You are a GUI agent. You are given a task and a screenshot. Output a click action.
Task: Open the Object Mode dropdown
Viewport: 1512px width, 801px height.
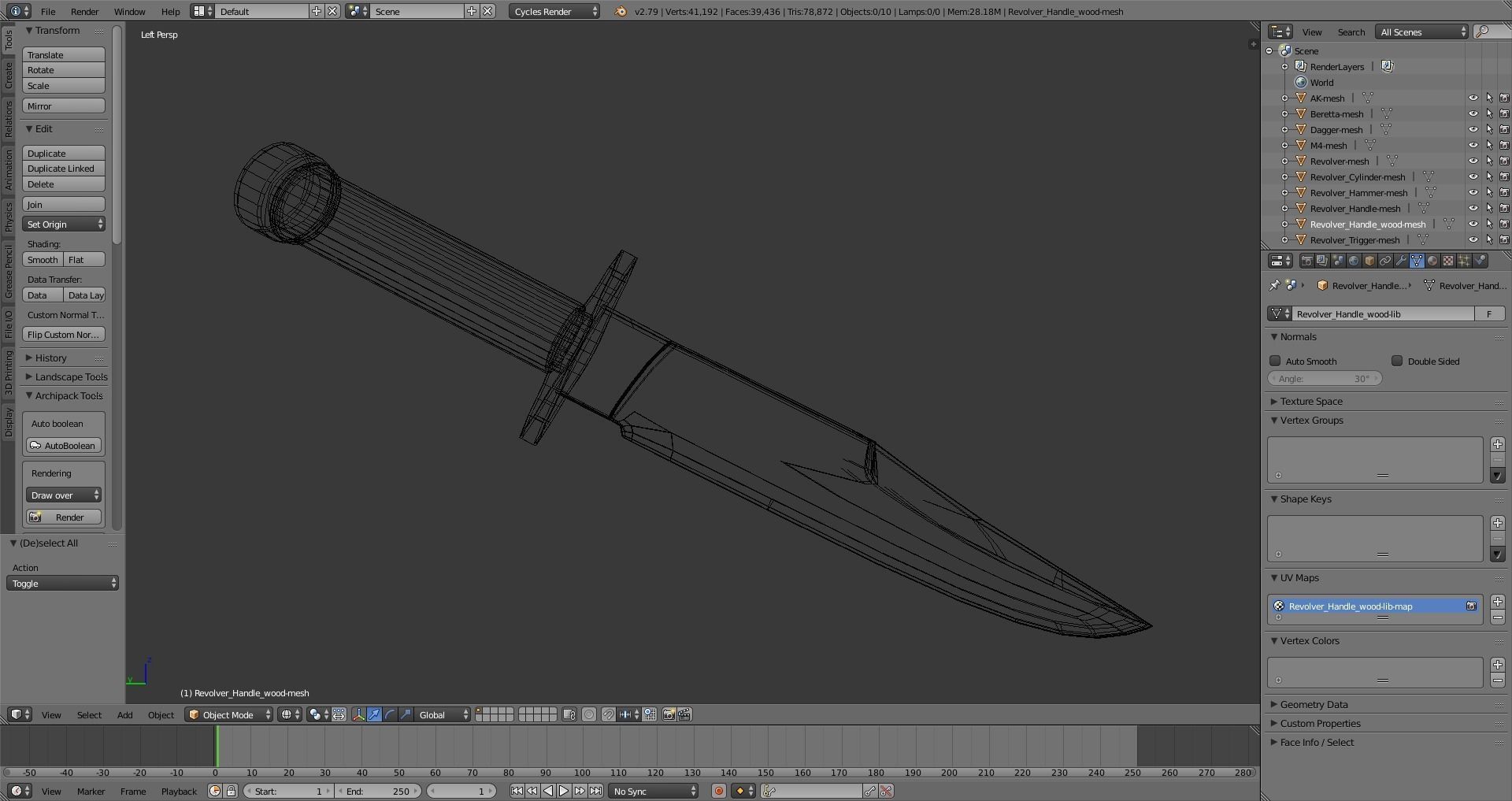(228, 714)
